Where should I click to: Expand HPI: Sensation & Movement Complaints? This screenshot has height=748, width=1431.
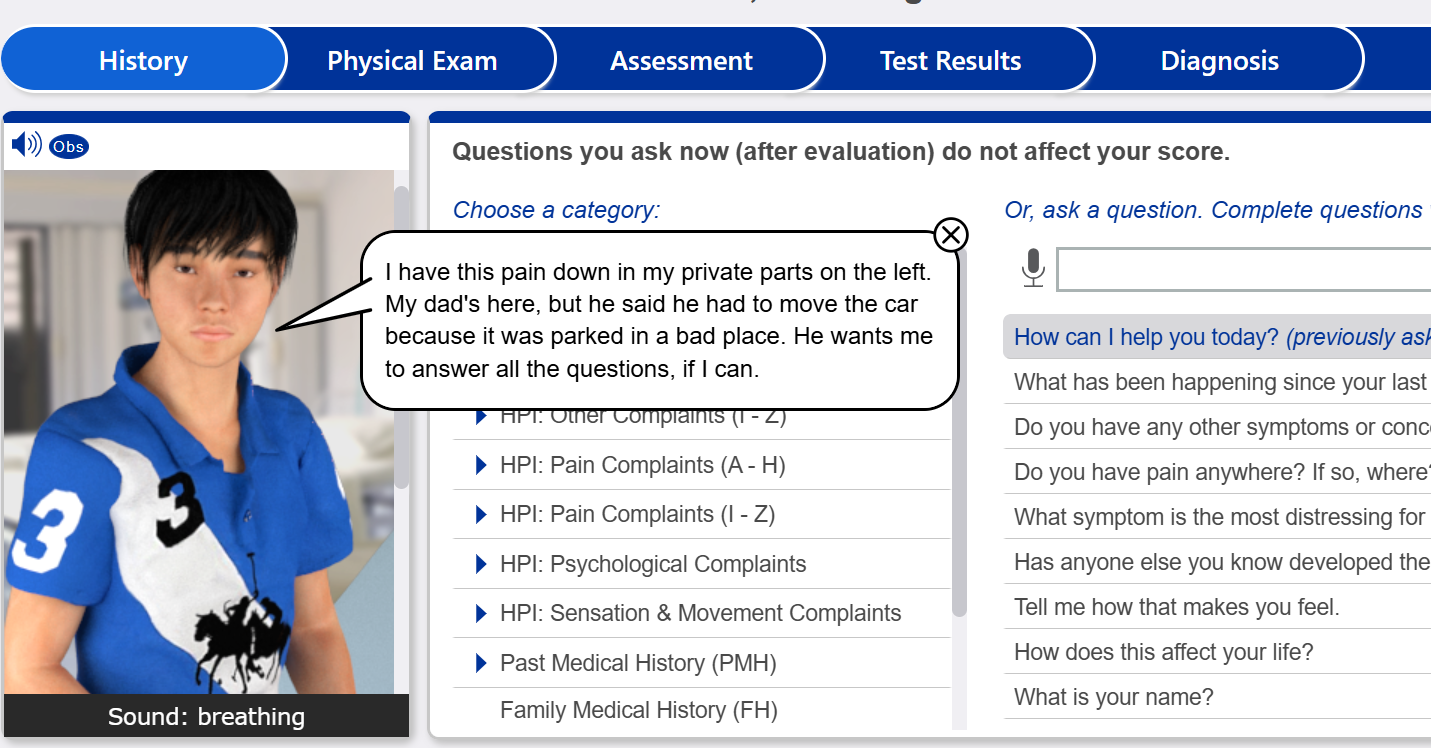click(x=700, y=613)
